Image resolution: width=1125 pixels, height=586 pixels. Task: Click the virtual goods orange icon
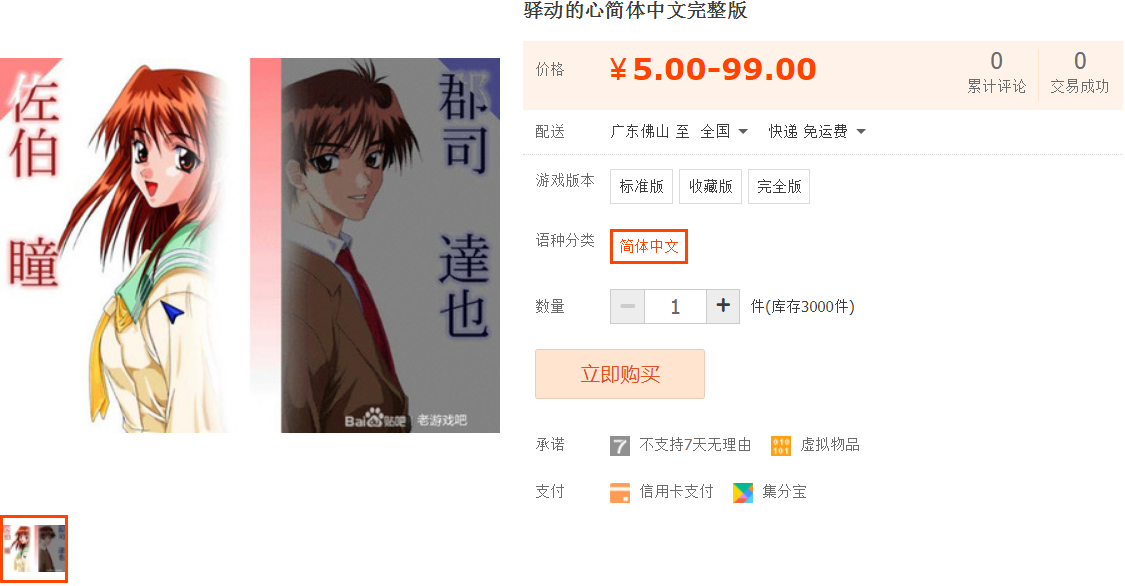(781, 445)
